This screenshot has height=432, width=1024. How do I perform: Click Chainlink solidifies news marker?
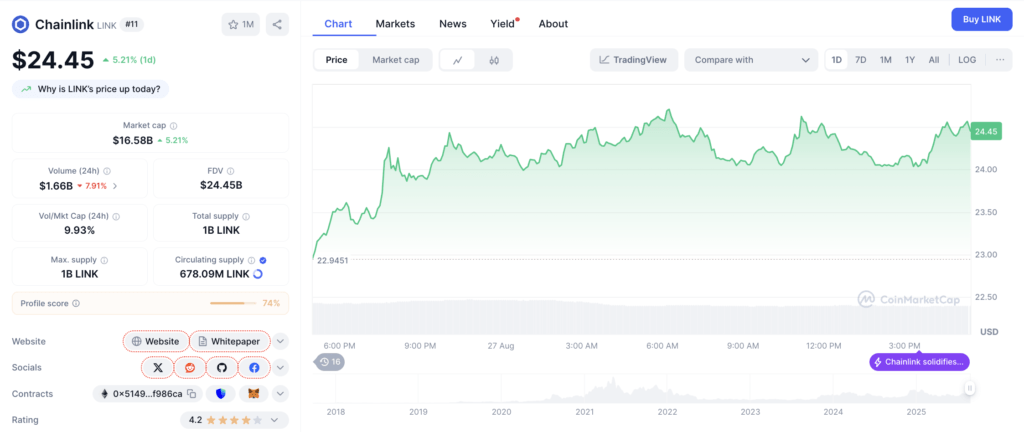pyautogui.click(x=919, y=362)
